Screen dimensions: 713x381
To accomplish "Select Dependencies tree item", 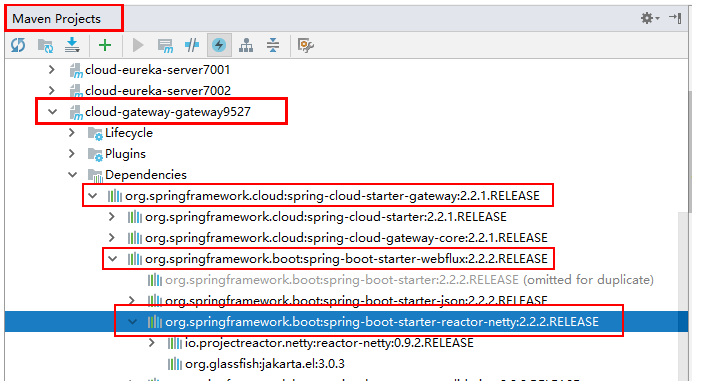I will 146,175.
